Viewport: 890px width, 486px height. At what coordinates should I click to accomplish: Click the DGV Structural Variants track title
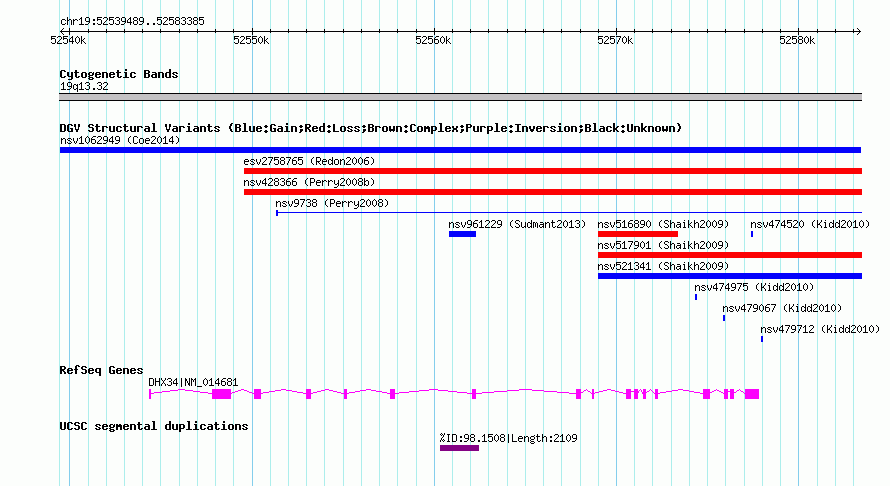tap(371, 128)
